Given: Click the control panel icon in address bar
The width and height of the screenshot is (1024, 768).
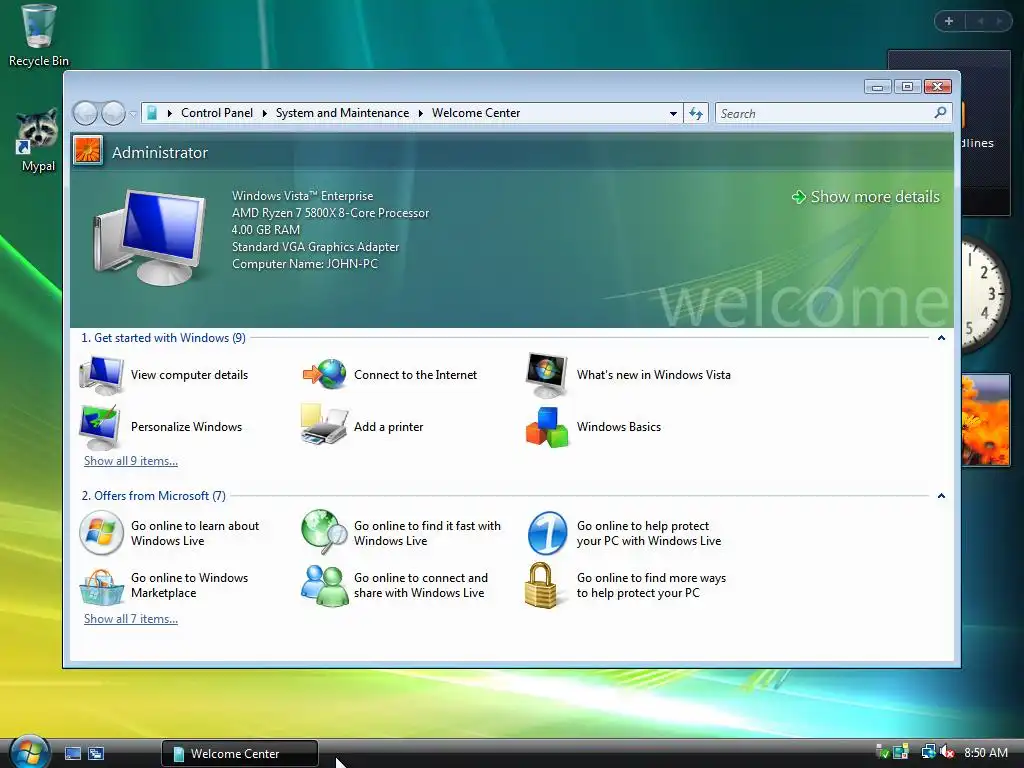Looking at the screenshot, I should (152, 113).
